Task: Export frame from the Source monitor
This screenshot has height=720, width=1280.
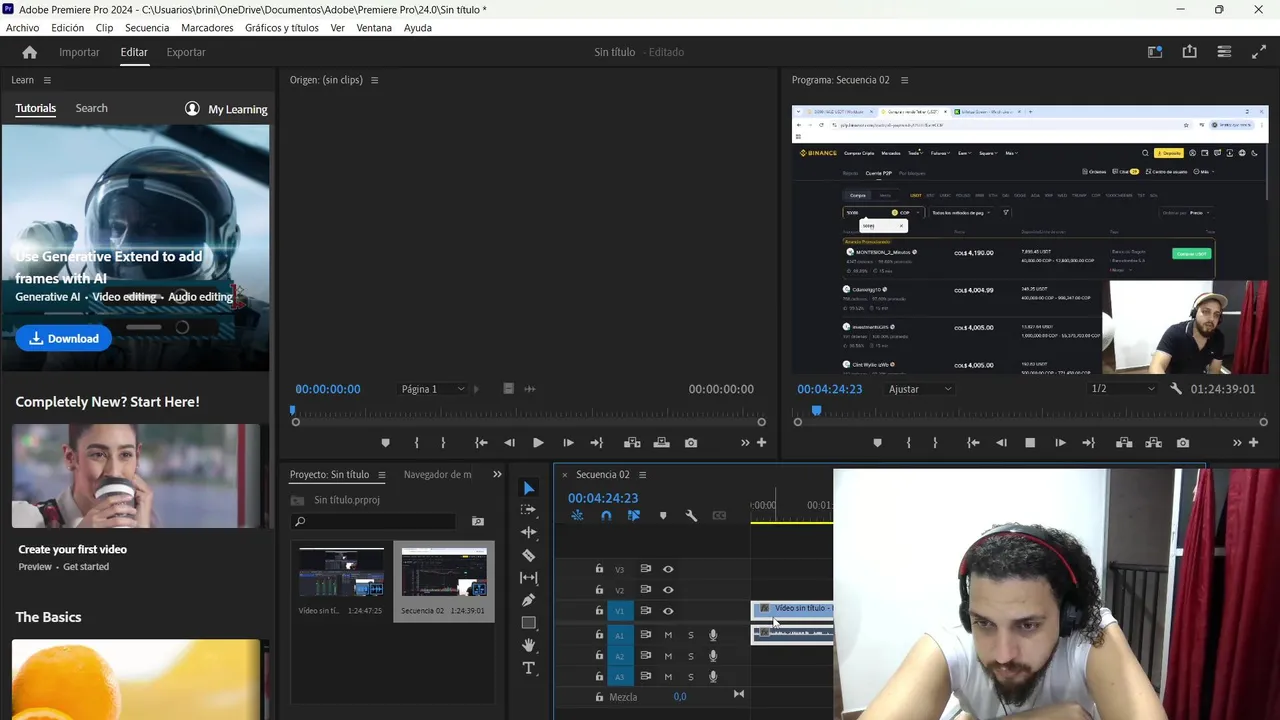Action: 691,443
